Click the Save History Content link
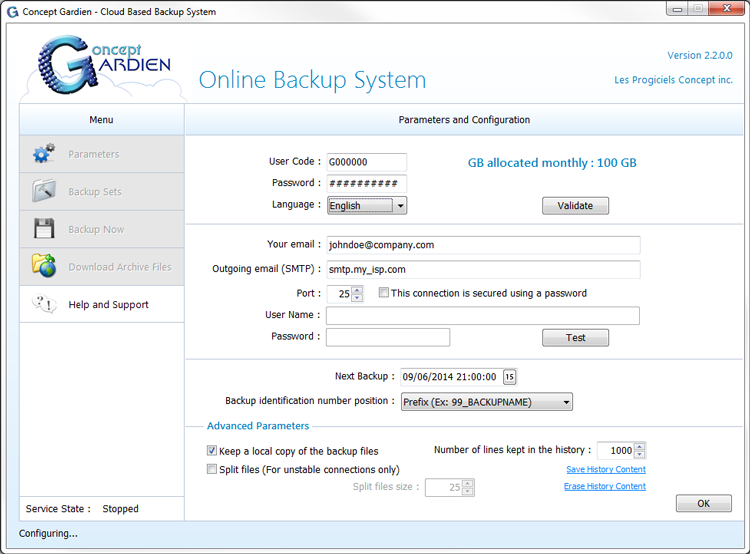750x554 pixels. pos(605,469)
